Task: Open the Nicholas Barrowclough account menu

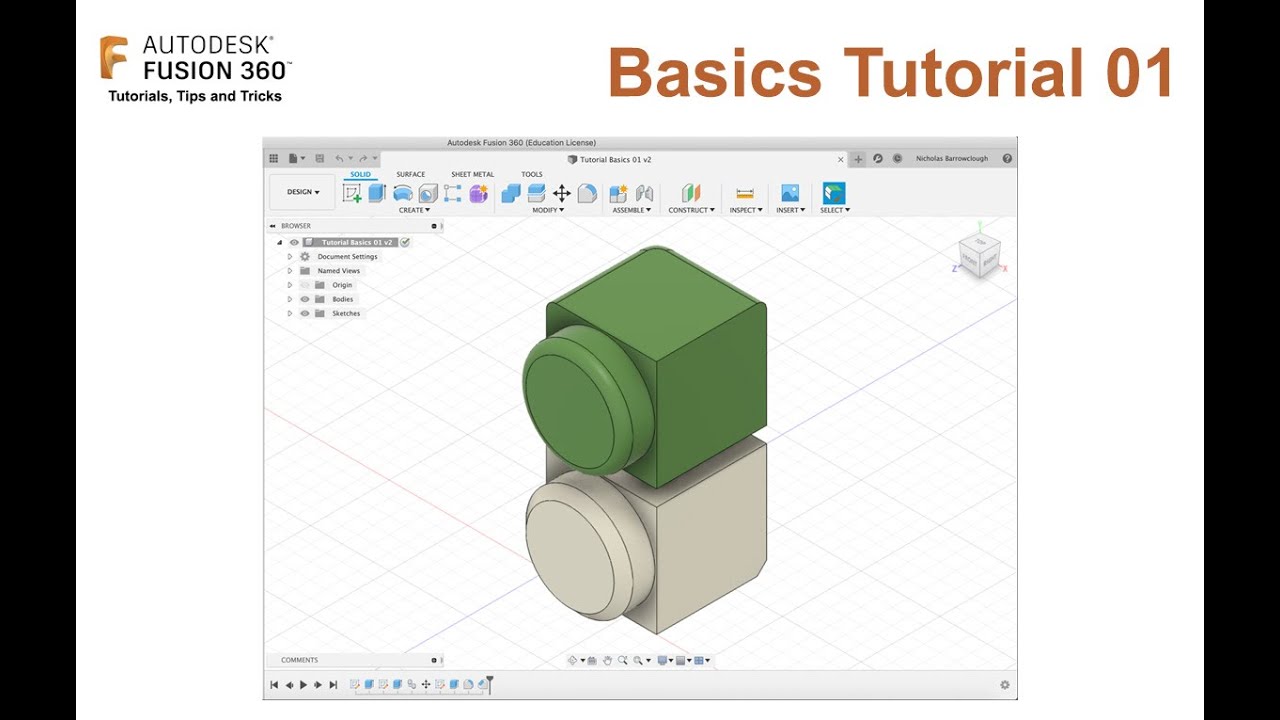Action: [x=953, y=159]
